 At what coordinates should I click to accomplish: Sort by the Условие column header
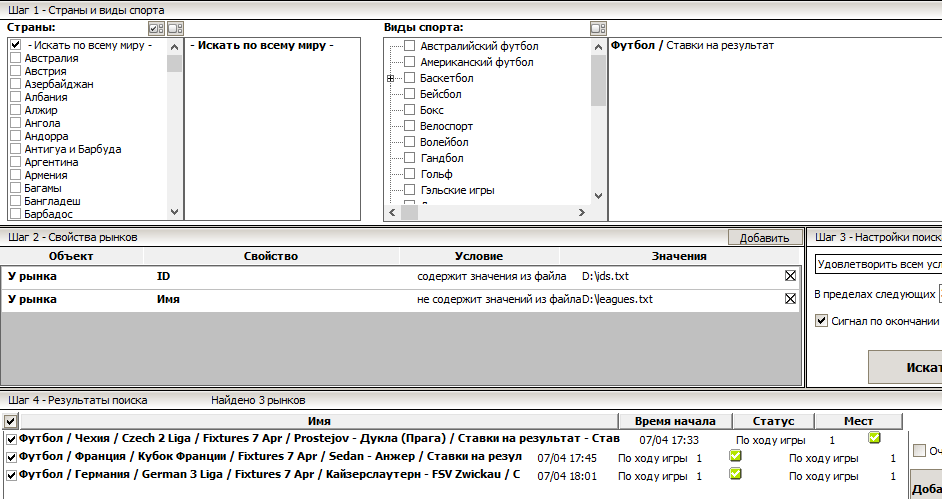(479, 256)
